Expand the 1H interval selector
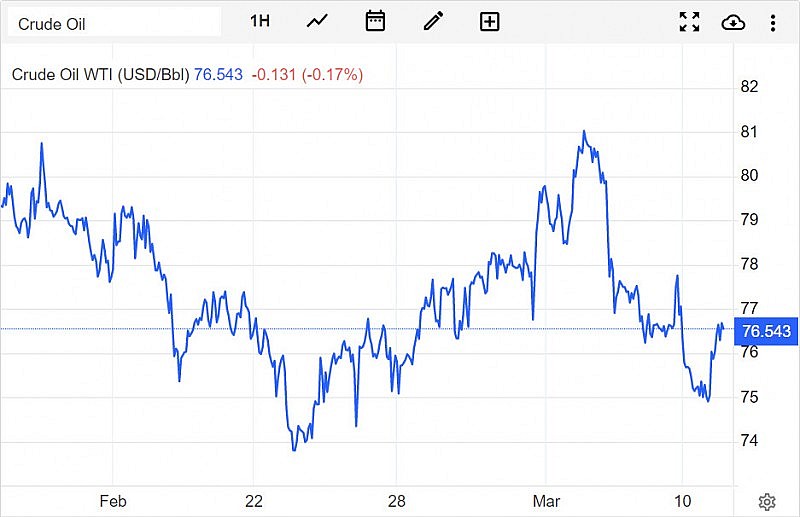 (x=260, y=21)
